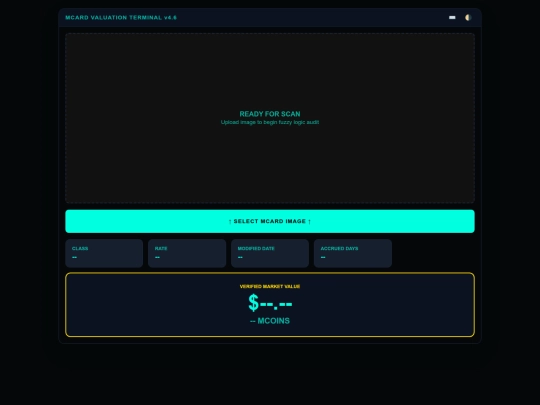Click the $--.-- value readout

click(270, 303)
